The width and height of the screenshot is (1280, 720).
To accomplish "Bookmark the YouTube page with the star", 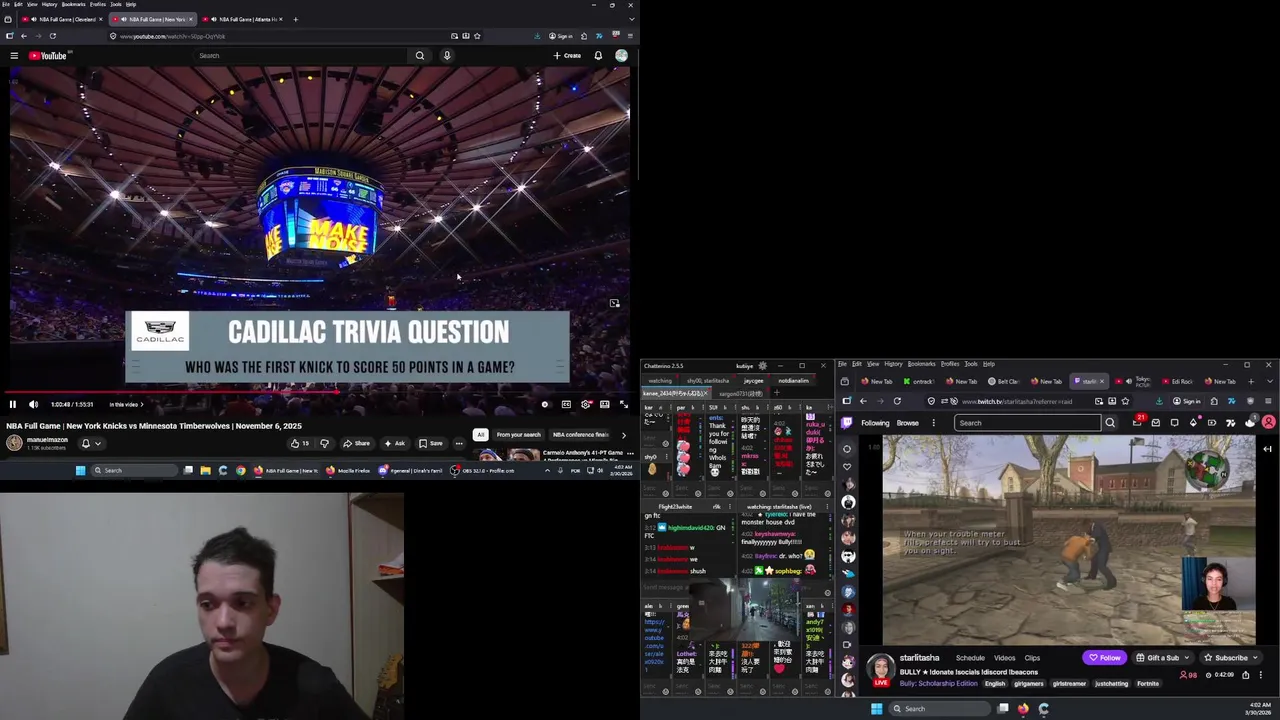I will 477,36.
